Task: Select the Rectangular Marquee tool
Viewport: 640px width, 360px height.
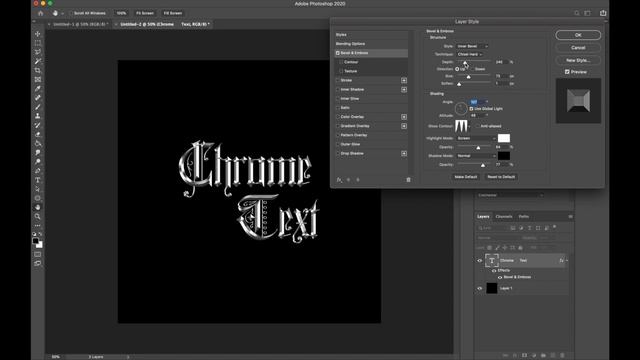Action: (x=38, y=43)
